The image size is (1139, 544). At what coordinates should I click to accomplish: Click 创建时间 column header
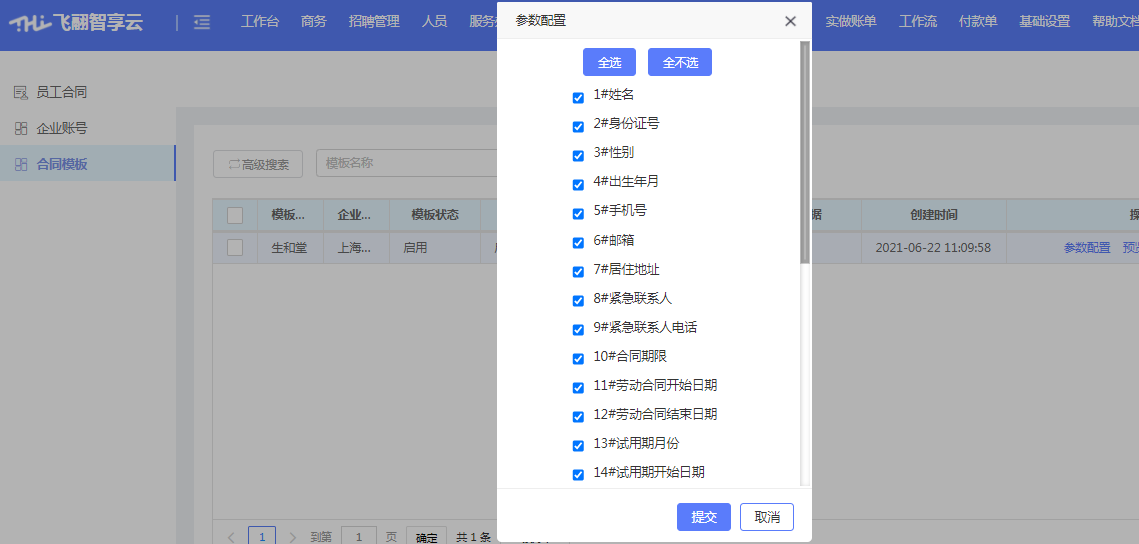933,215
